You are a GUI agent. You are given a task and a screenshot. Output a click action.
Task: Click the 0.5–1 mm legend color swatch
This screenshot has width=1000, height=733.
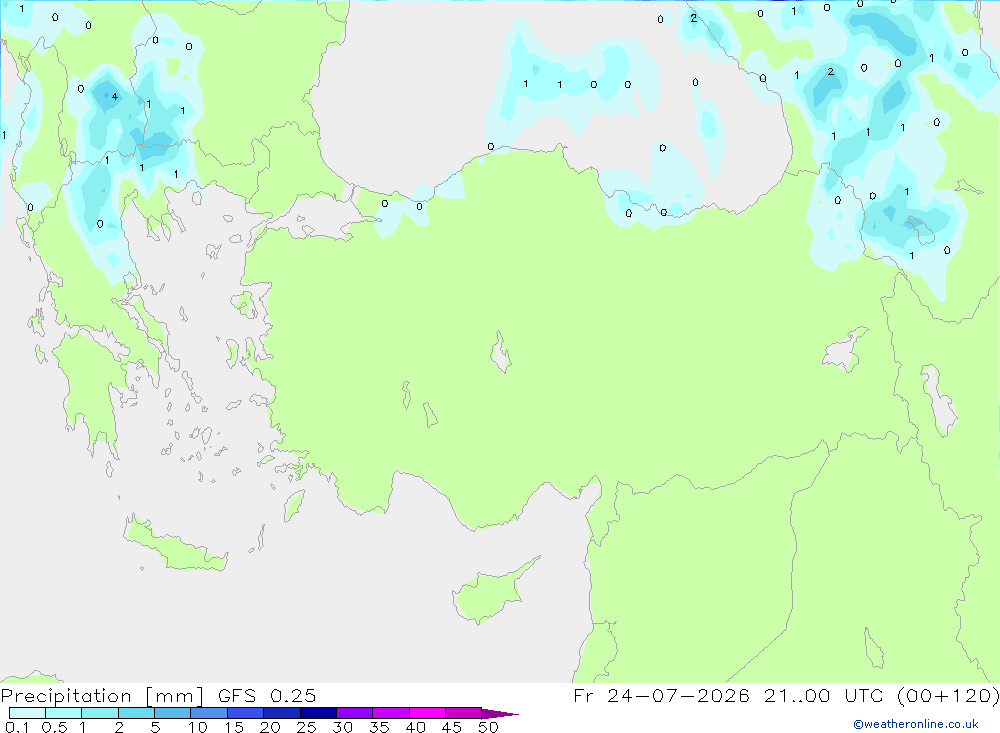tap(64, 713)
